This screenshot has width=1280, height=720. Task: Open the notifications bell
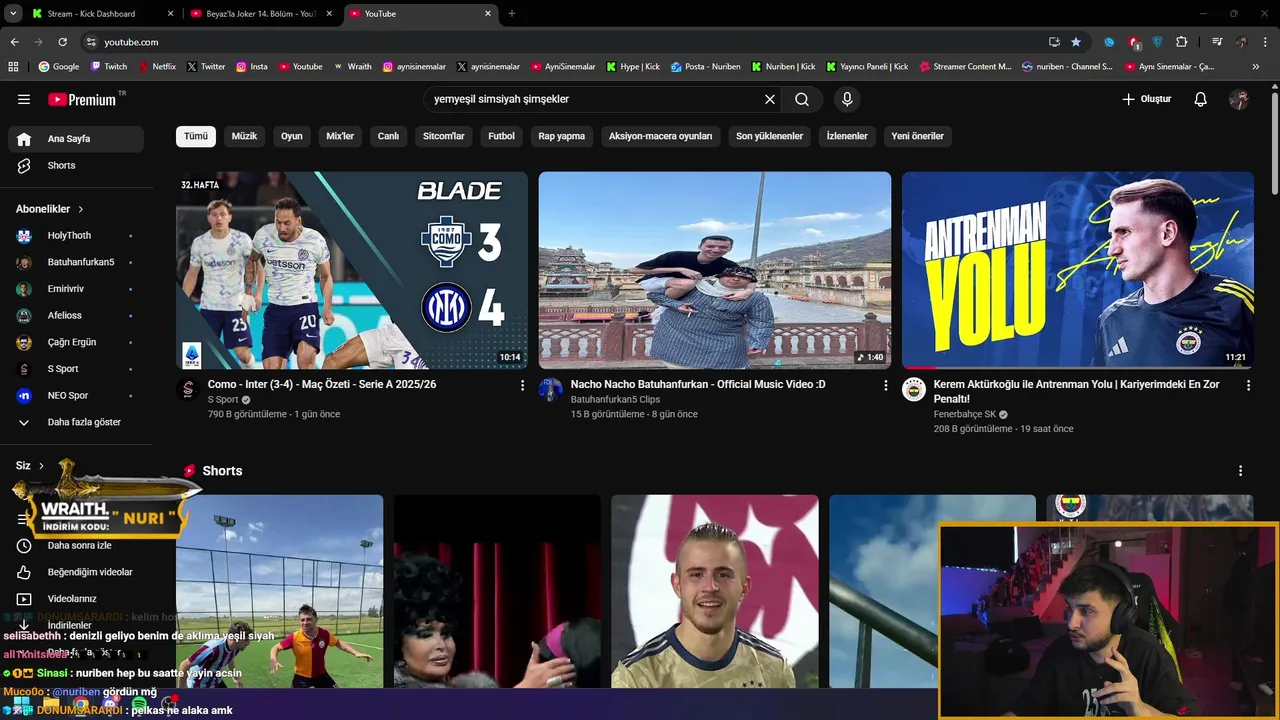pyautogui.click(x=1201, y=99)
